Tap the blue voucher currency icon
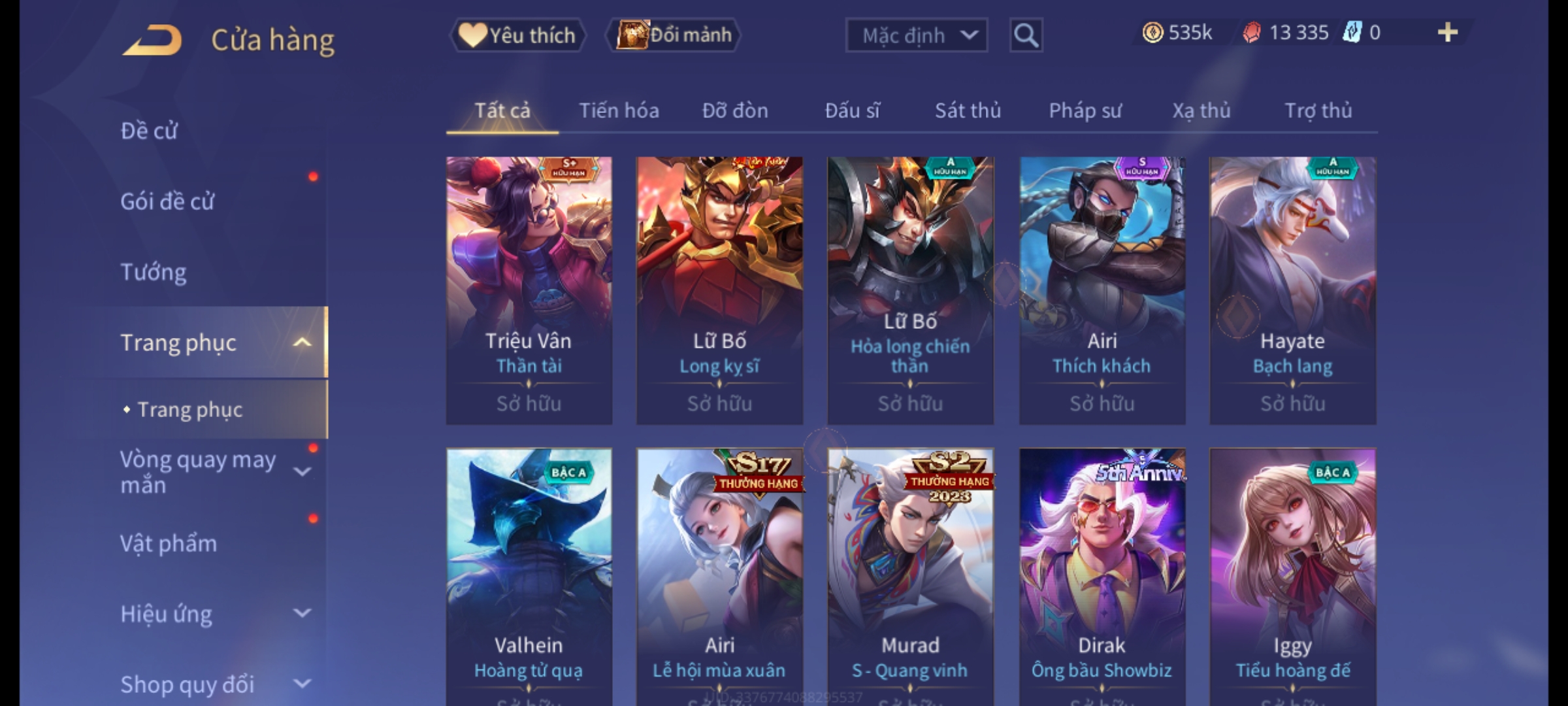This screenshot has width=1568, height=706. coord(1351,32)
